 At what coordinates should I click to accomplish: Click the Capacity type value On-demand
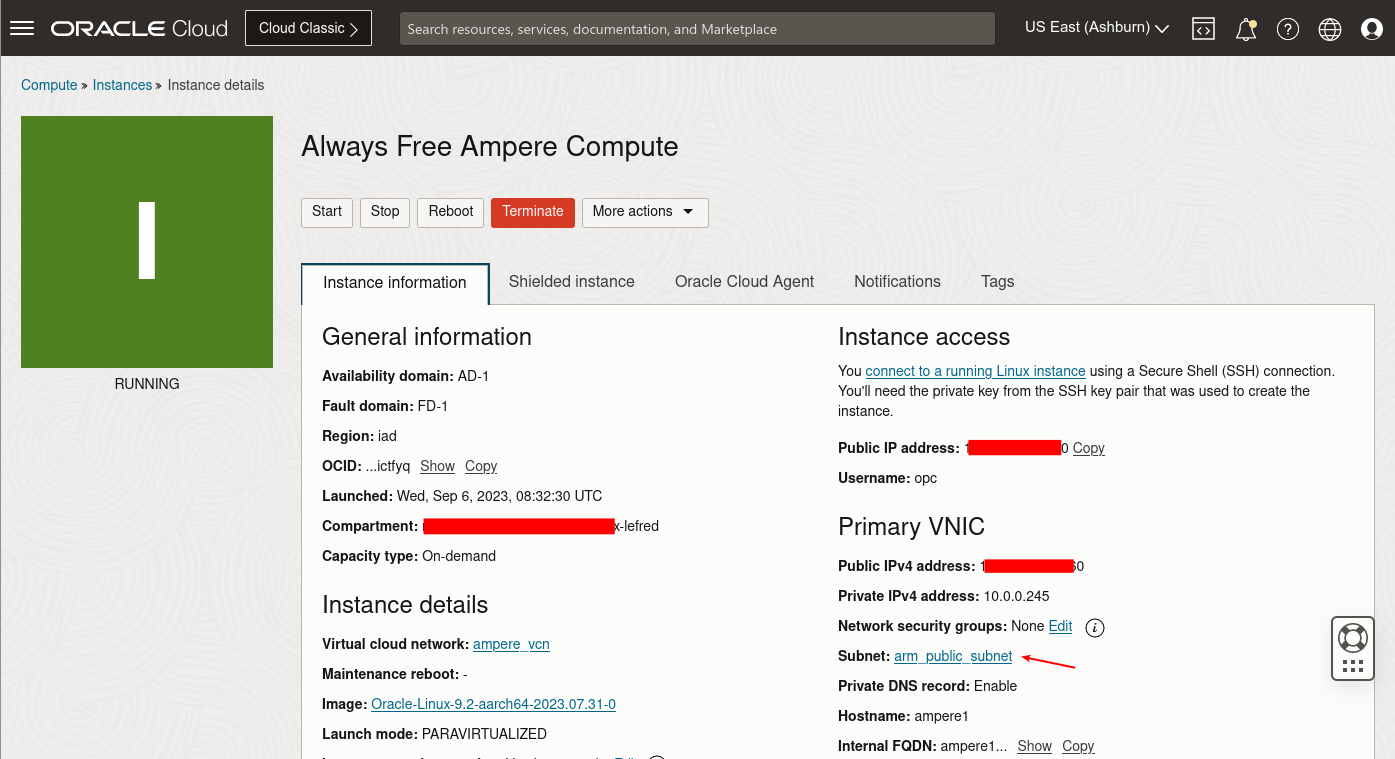[x=459, y=556]
